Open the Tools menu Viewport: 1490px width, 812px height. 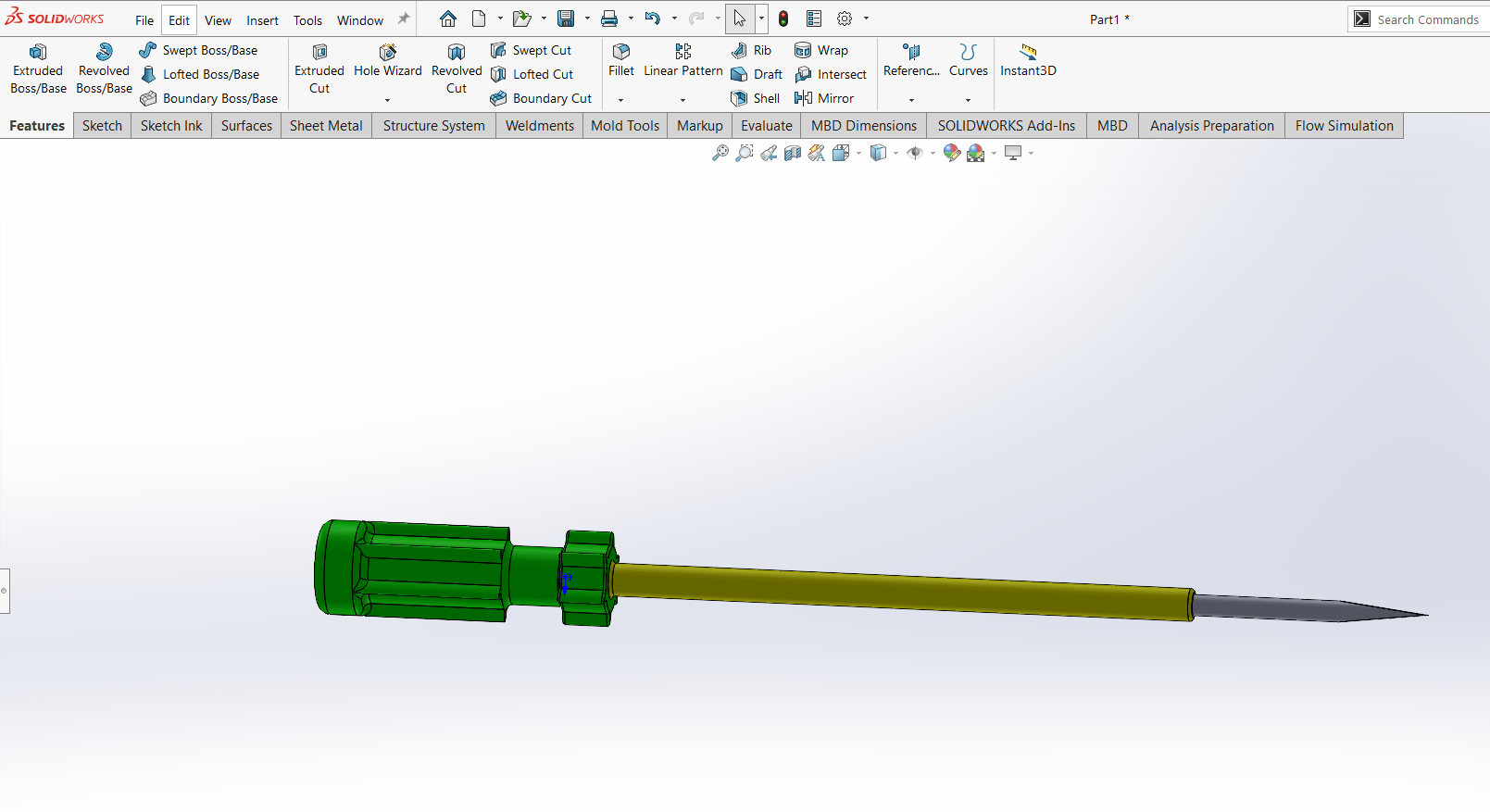[307, 20]
